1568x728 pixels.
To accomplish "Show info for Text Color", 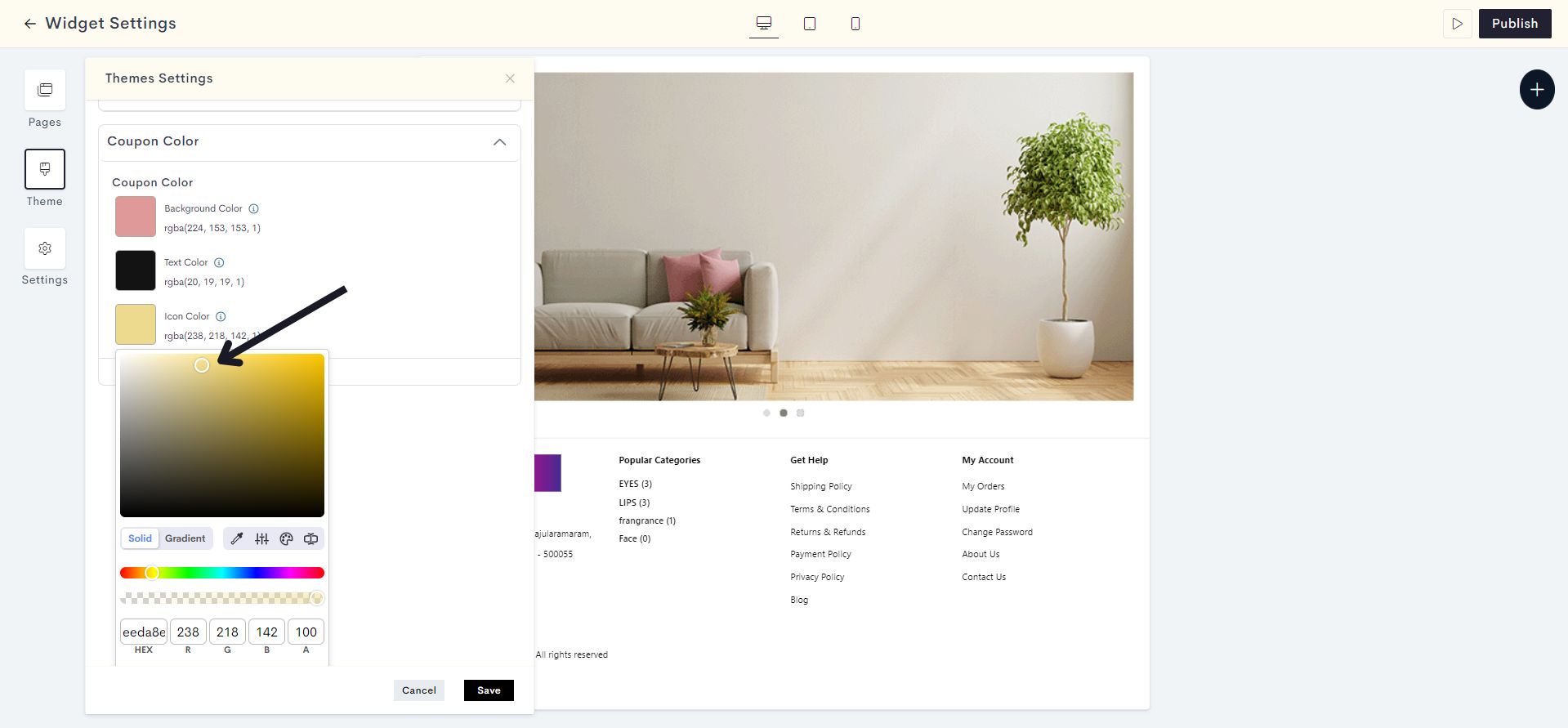I will click(x=219, y=262).
